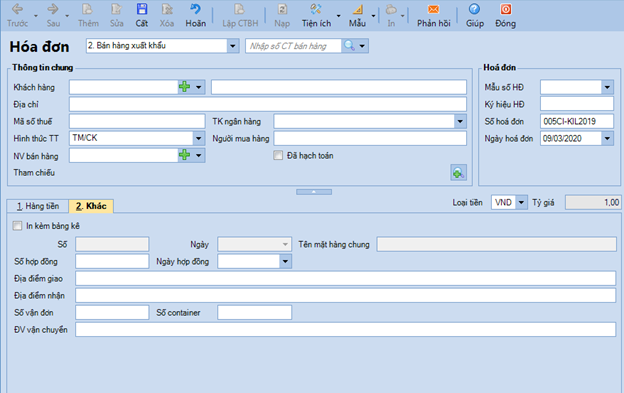624x393 pixels.
Task: Go to previous record with Trước
Action: click(18, 15)
